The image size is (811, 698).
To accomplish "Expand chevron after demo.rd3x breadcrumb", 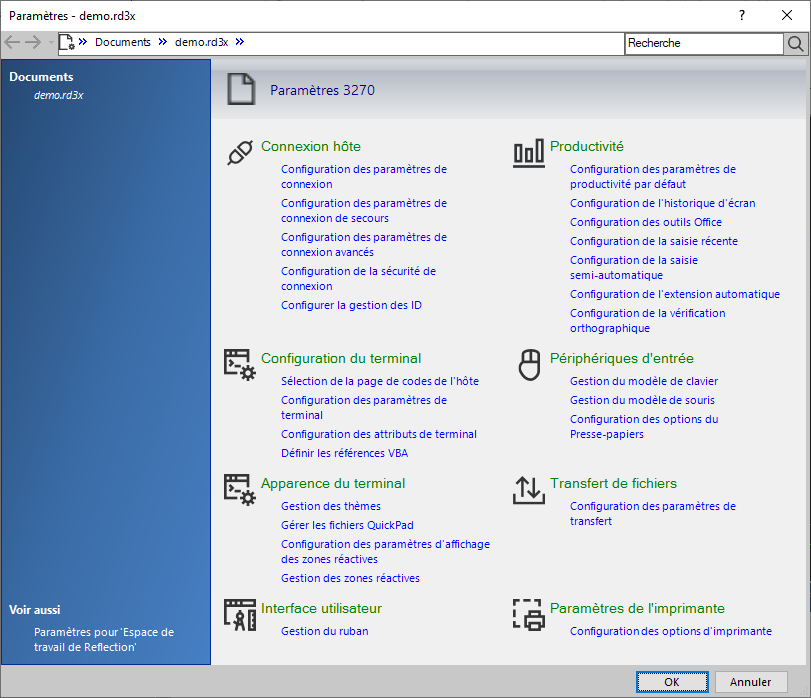I will pos(239,42).
